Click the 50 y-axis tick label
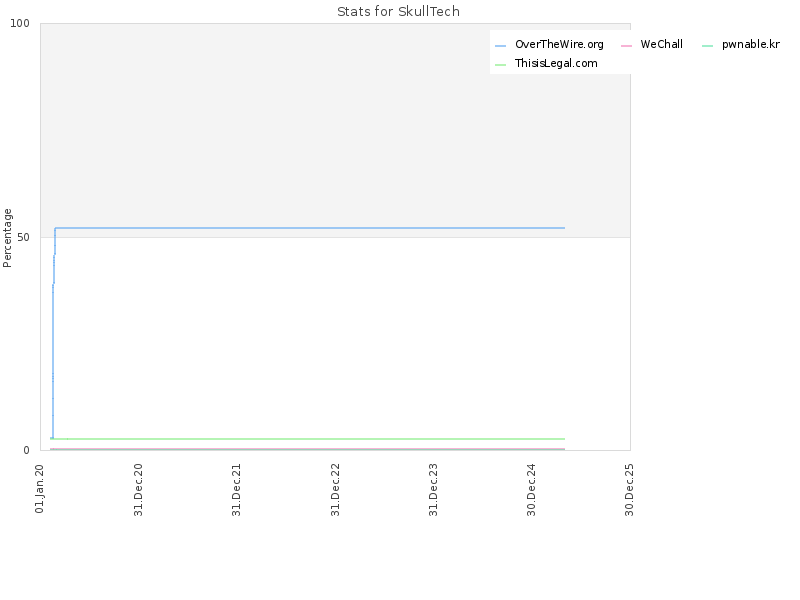Screen dimensions: 800x600 click(23, 238)
